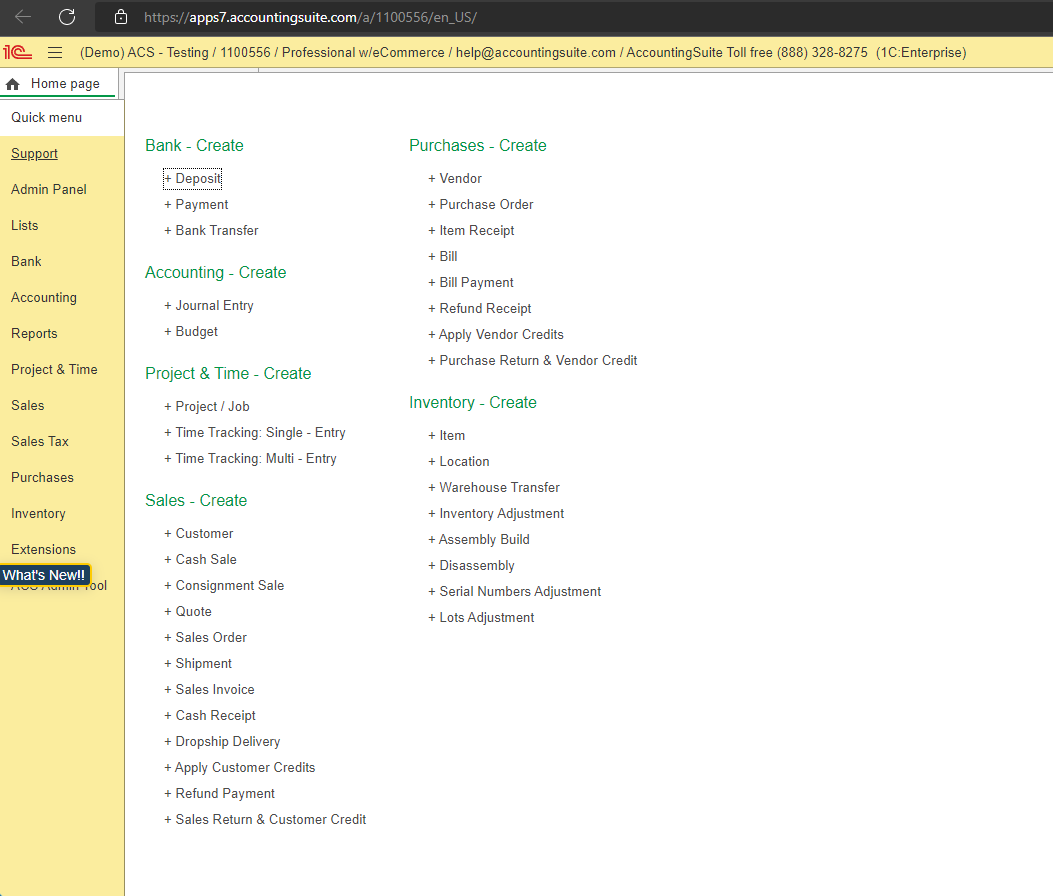Viewport: 1053px width, 896px height.
Task: Create a new Assembly Build
Action: [479, 540]
